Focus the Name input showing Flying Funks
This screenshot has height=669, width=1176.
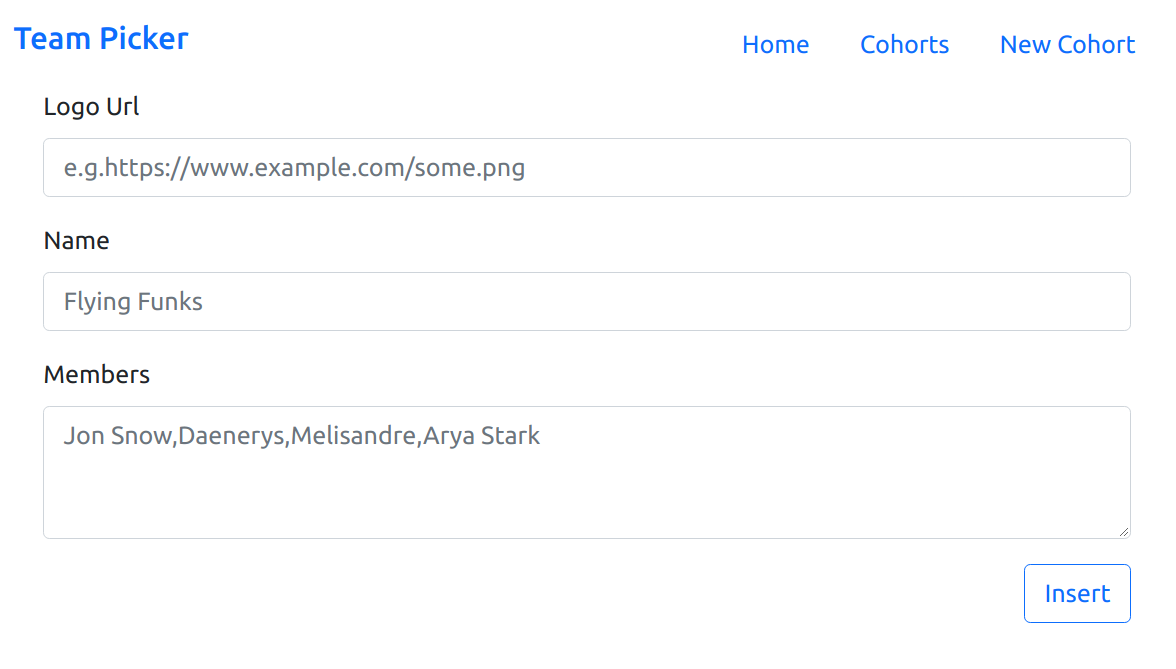tap(586, 301)
